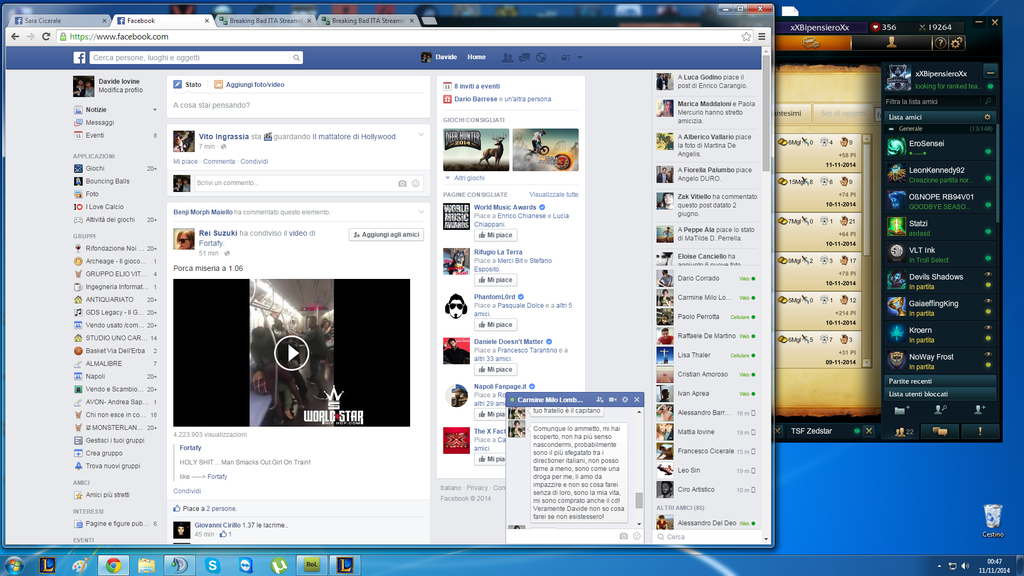Open the Facebook logo home icon
This screenshot has width=1024, height=576.
point(79,57)
